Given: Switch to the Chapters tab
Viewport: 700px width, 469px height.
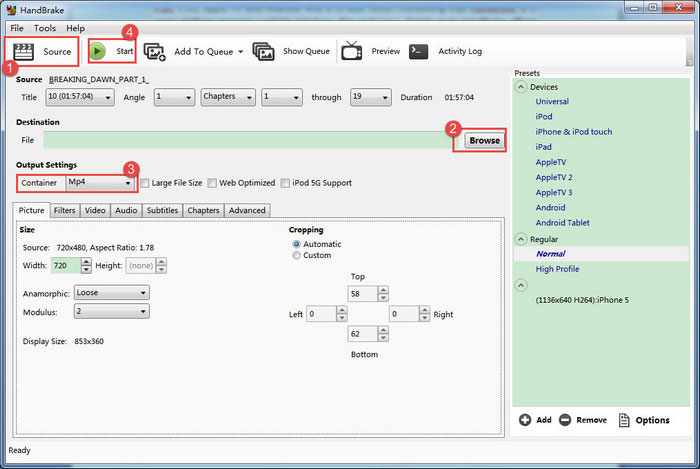Looking at the screenshot, I should [203, 210].
